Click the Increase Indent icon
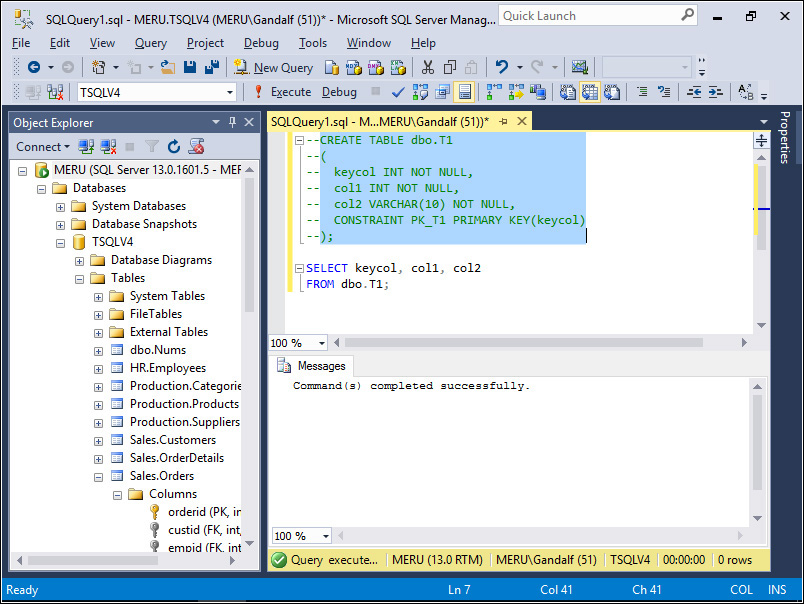 coord(715,92)
